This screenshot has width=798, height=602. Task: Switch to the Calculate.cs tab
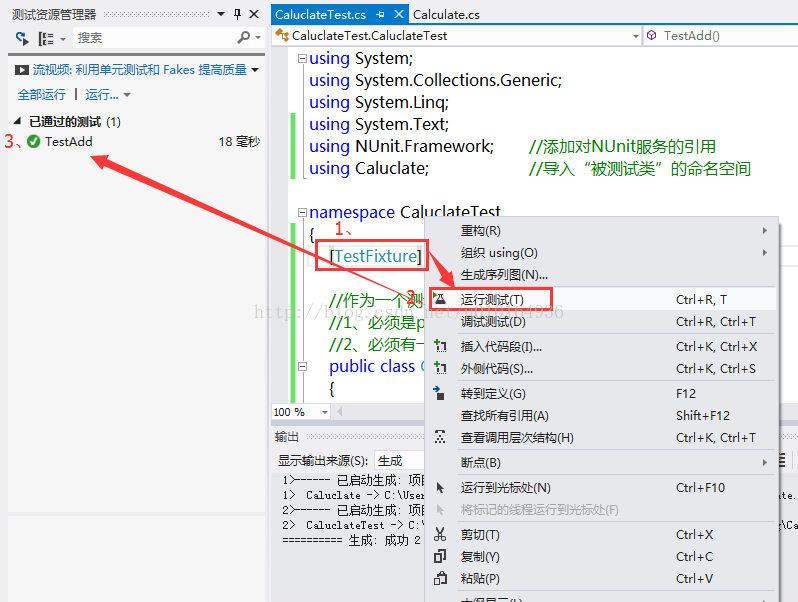pyautogui.click(x=446, y=15)
